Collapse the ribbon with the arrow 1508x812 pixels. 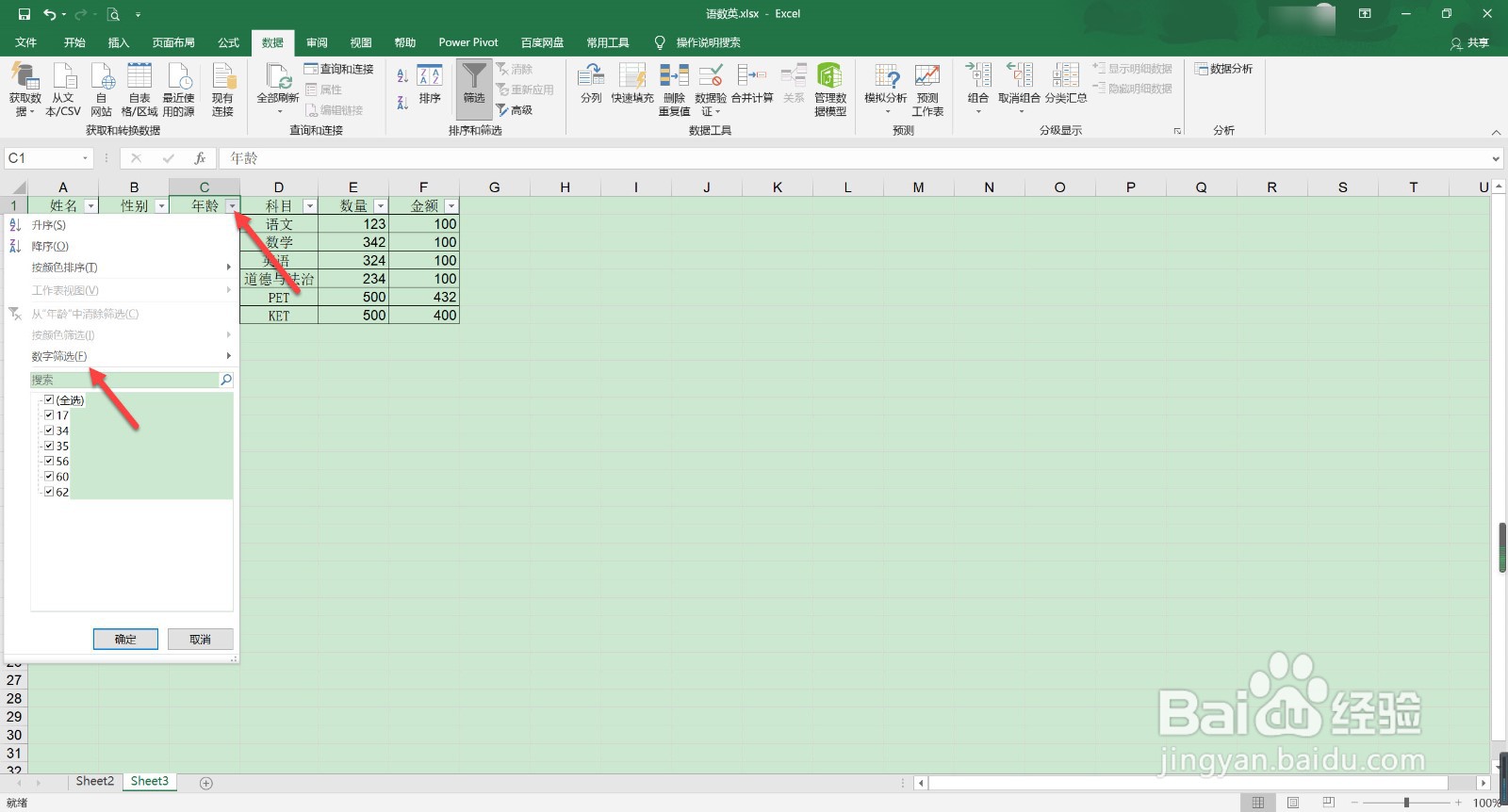1496,132
